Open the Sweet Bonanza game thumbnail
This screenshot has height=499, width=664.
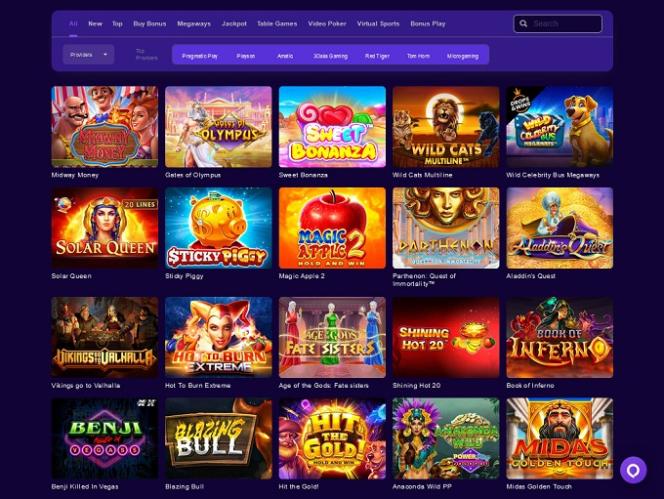pyautogui.click(x=332, y=127)
